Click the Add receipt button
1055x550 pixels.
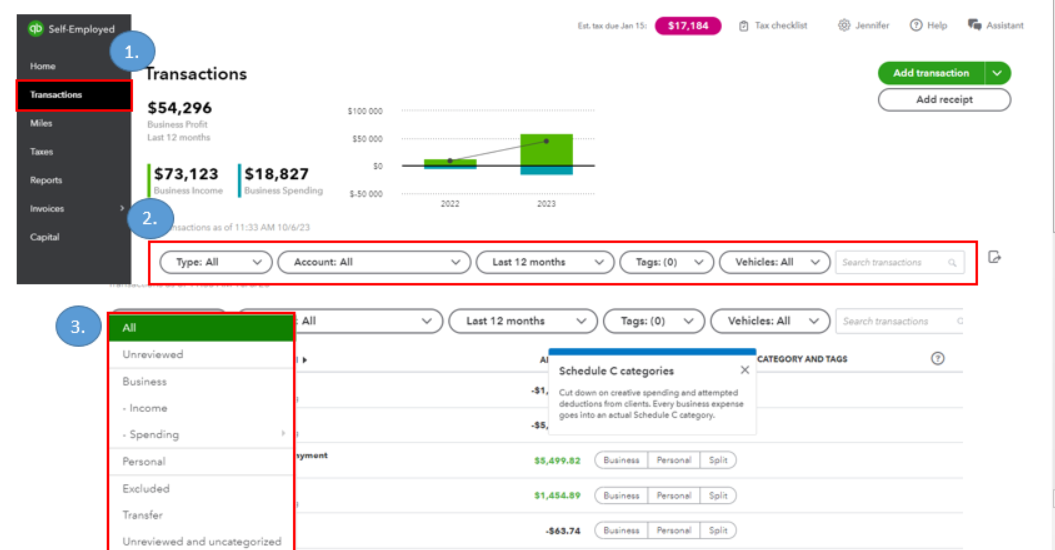[x=944, y=100]
